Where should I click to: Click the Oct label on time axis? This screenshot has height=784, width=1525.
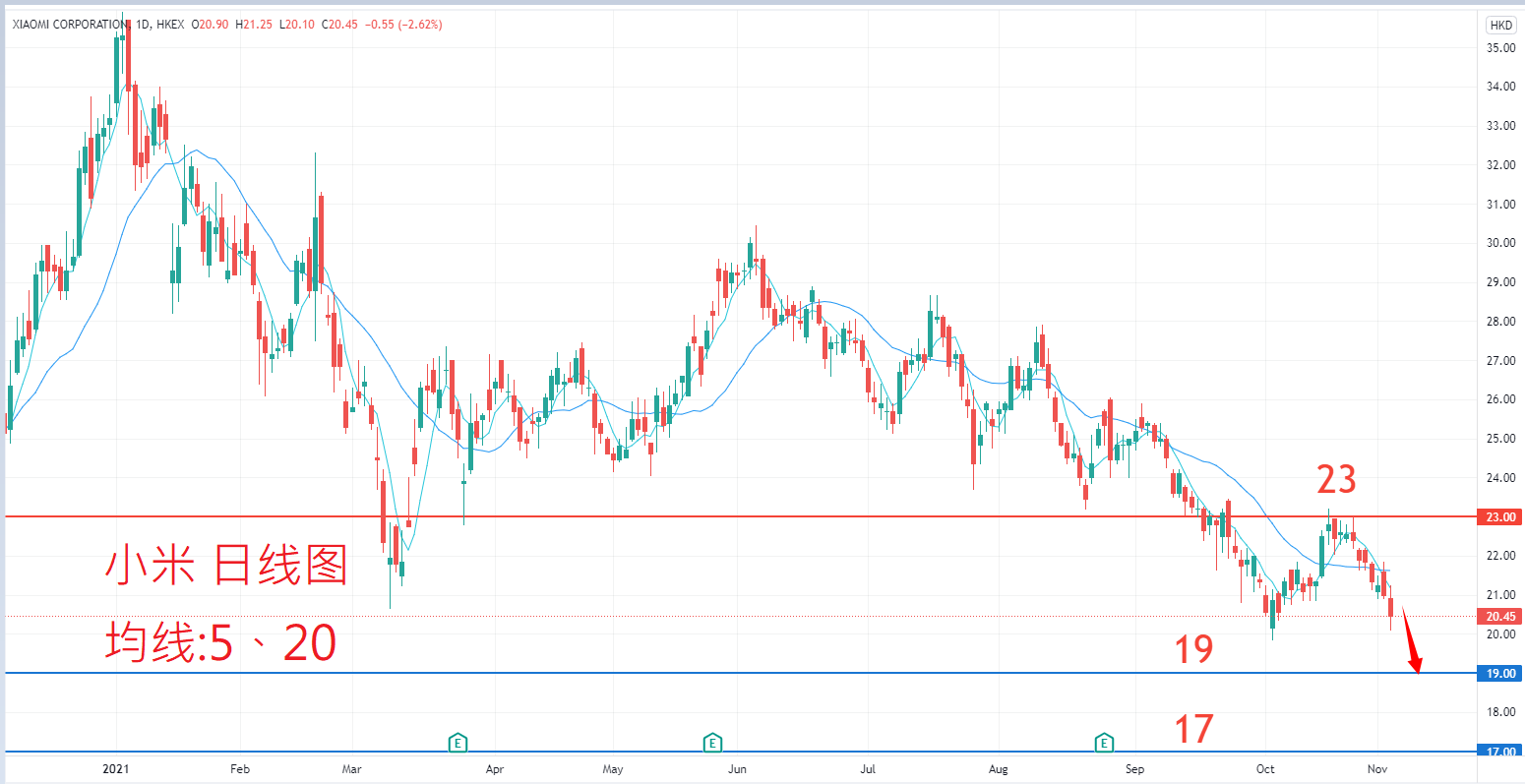point(1265,769)
